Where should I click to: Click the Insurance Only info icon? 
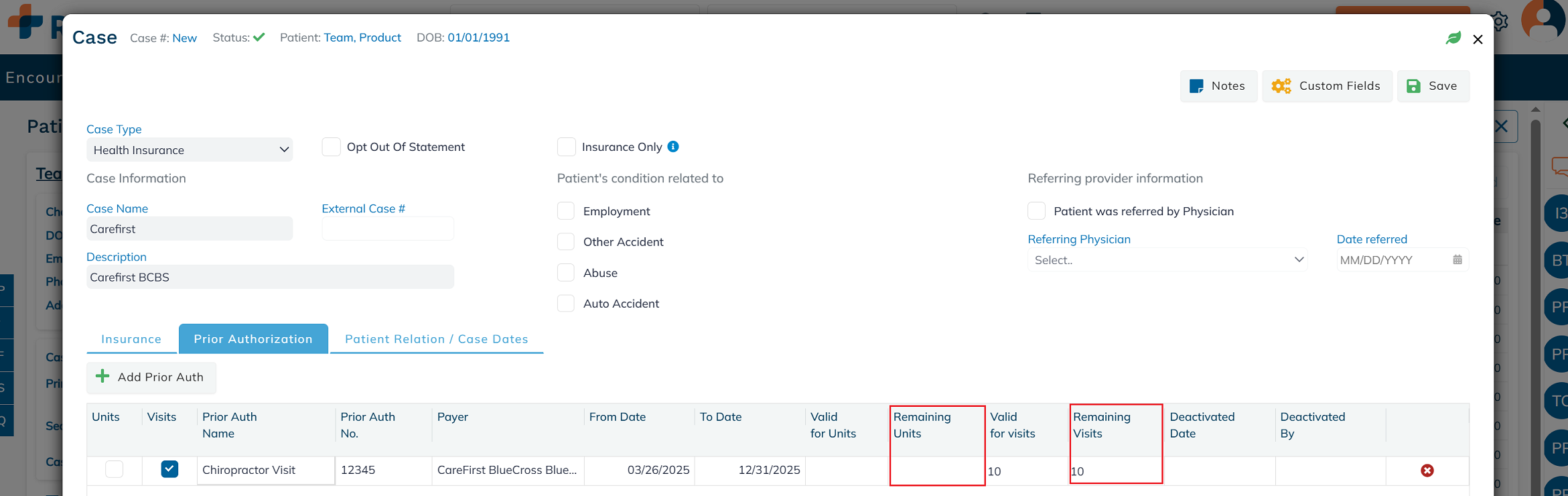click(673, 147)
